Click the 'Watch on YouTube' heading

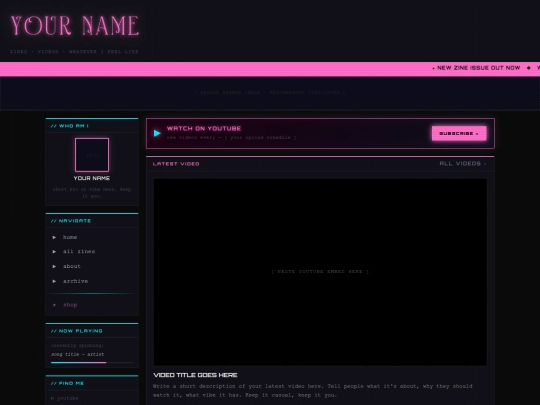tap(204, 128)
